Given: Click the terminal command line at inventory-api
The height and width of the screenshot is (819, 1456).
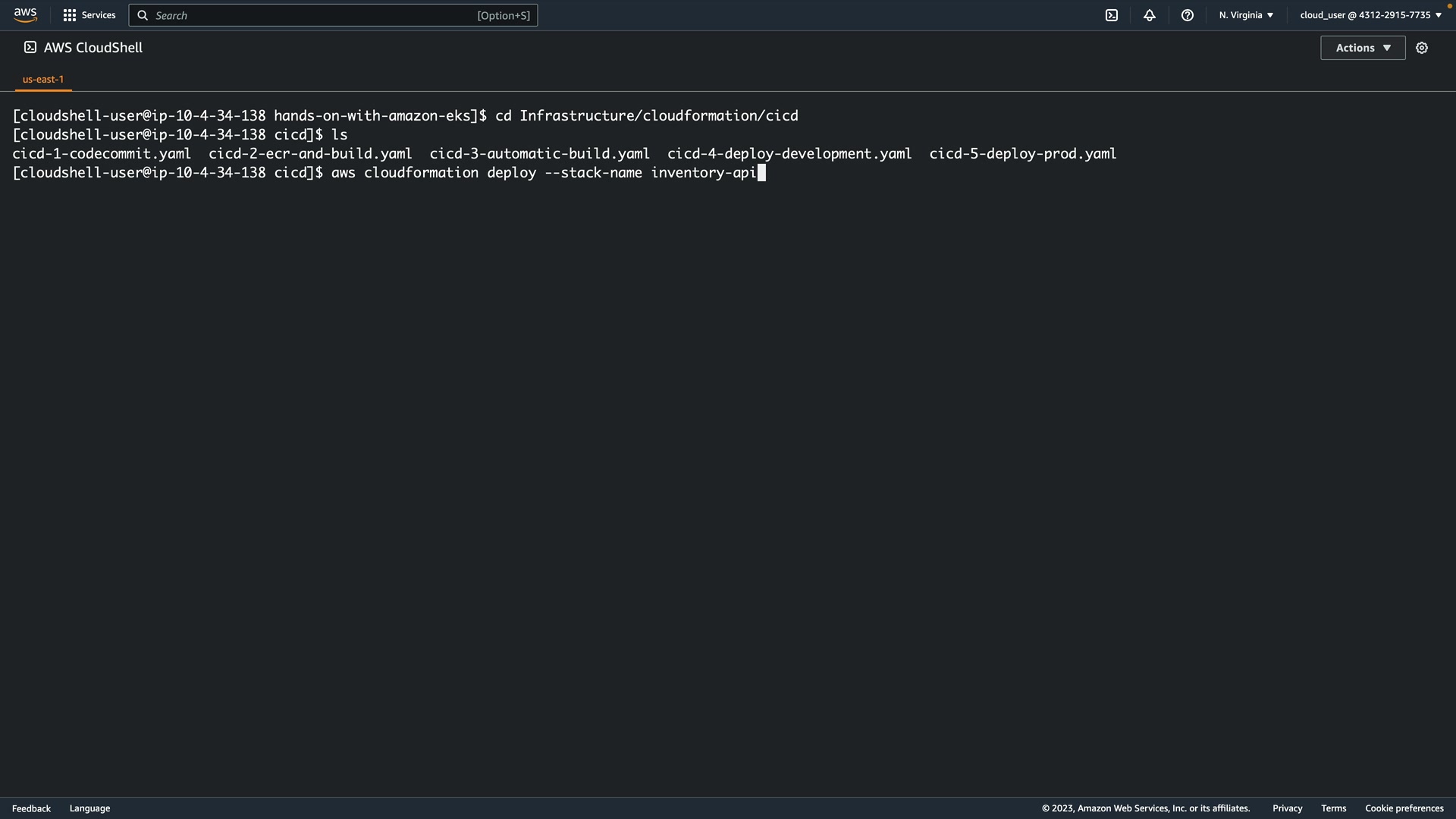Looking at the screenshot, I should click(703, 173).
